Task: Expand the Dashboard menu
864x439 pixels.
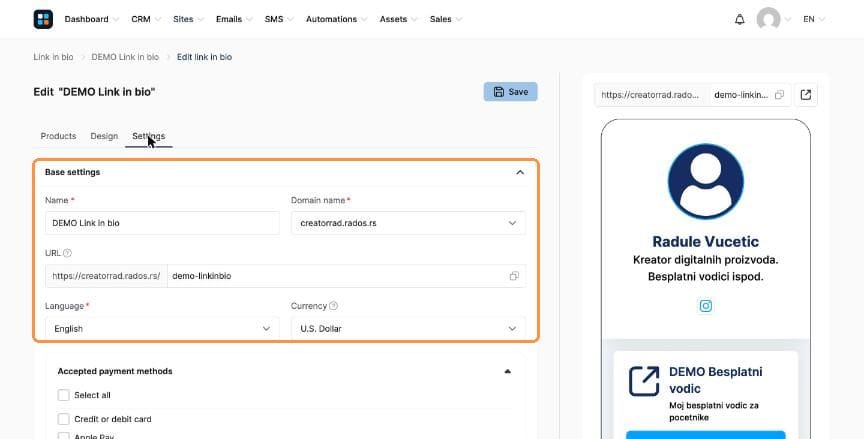Action: (91, 19)
